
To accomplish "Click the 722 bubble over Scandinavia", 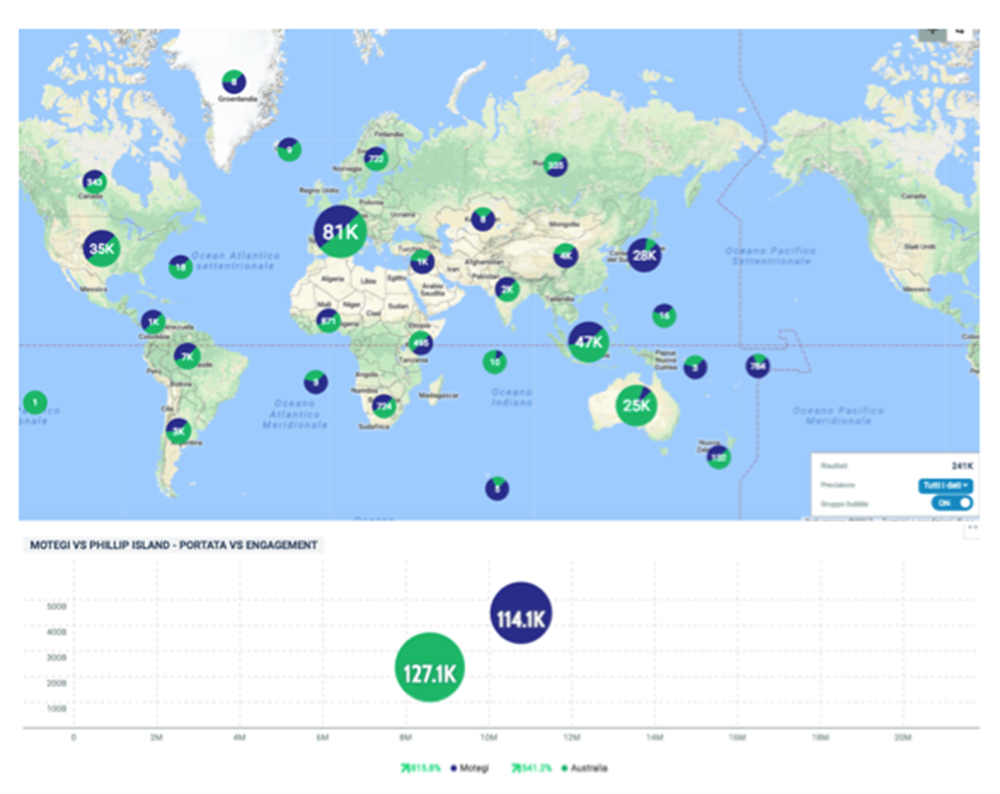I will pyautogui.click(x=376, y=159).
